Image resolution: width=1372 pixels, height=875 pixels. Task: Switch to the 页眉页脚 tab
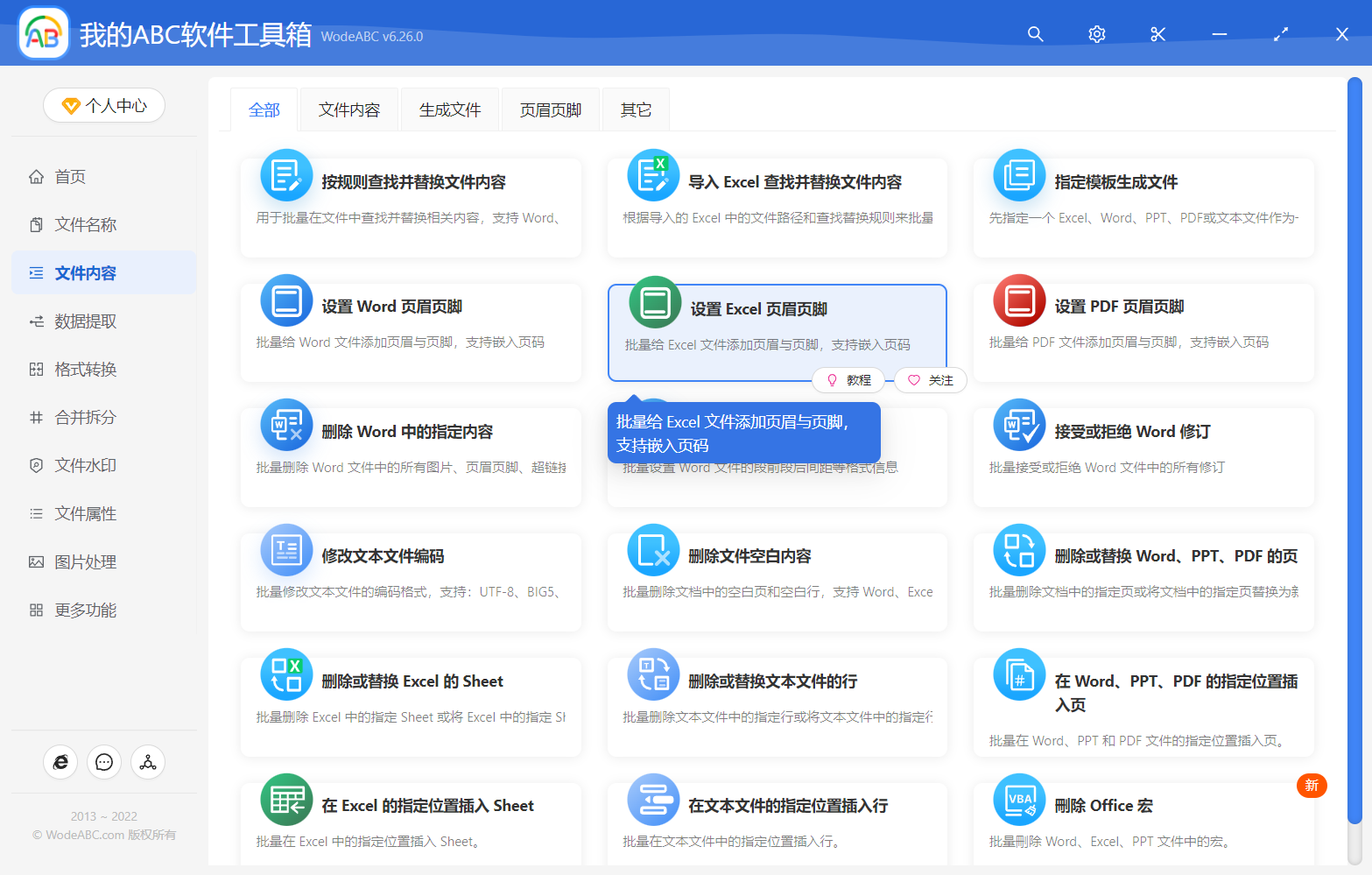coord(550,109)
